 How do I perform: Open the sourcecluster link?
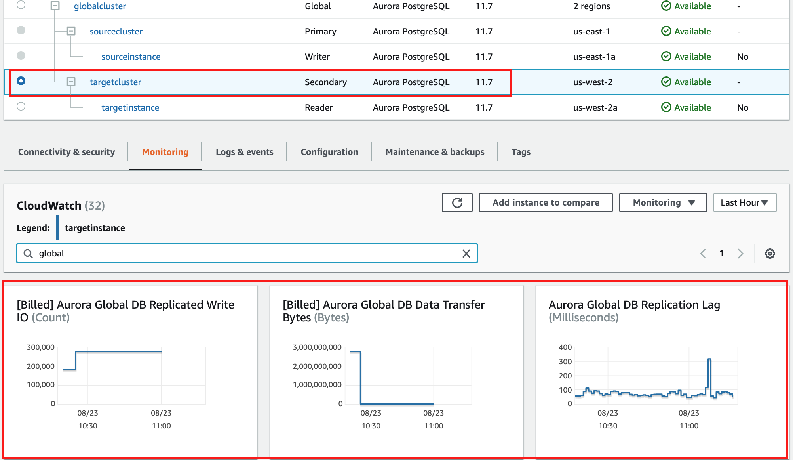click(x=116, y=31)
